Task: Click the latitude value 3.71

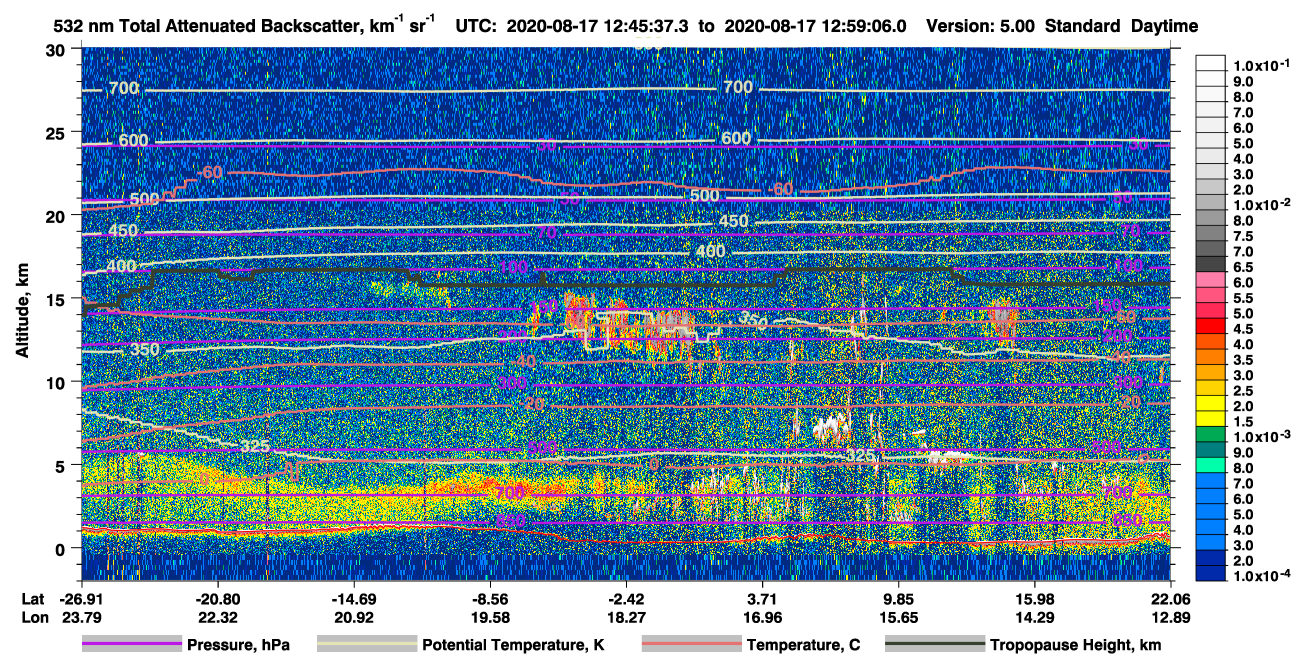Action: pyautogui.click(x=762, y=598)
